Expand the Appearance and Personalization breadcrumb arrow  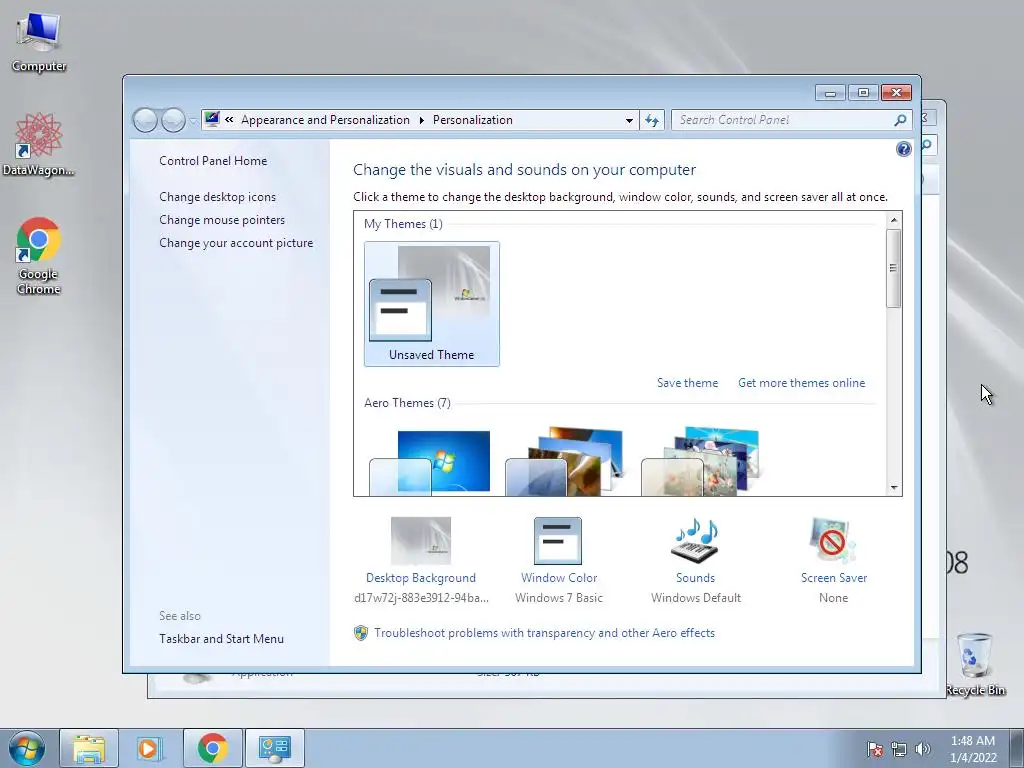[421, 120]
